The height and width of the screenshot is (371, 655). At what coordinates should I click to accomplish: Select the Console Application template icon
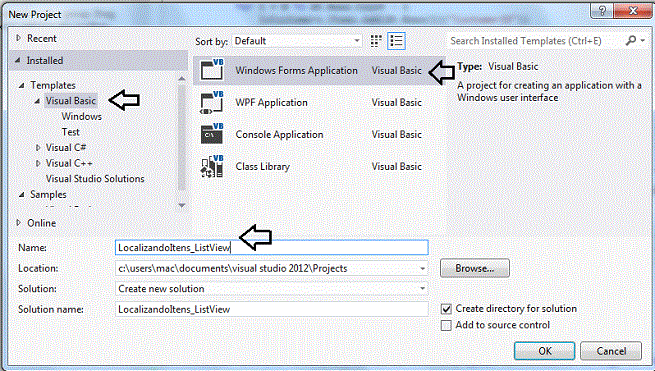tap(212, 134)
